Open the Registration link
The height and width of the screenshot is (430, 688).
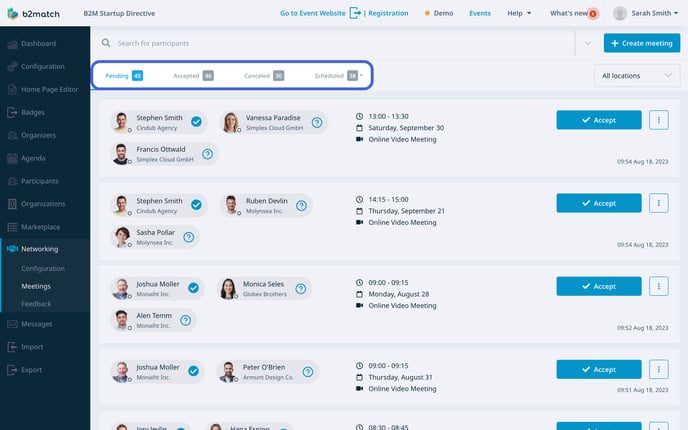click(388, 13)
